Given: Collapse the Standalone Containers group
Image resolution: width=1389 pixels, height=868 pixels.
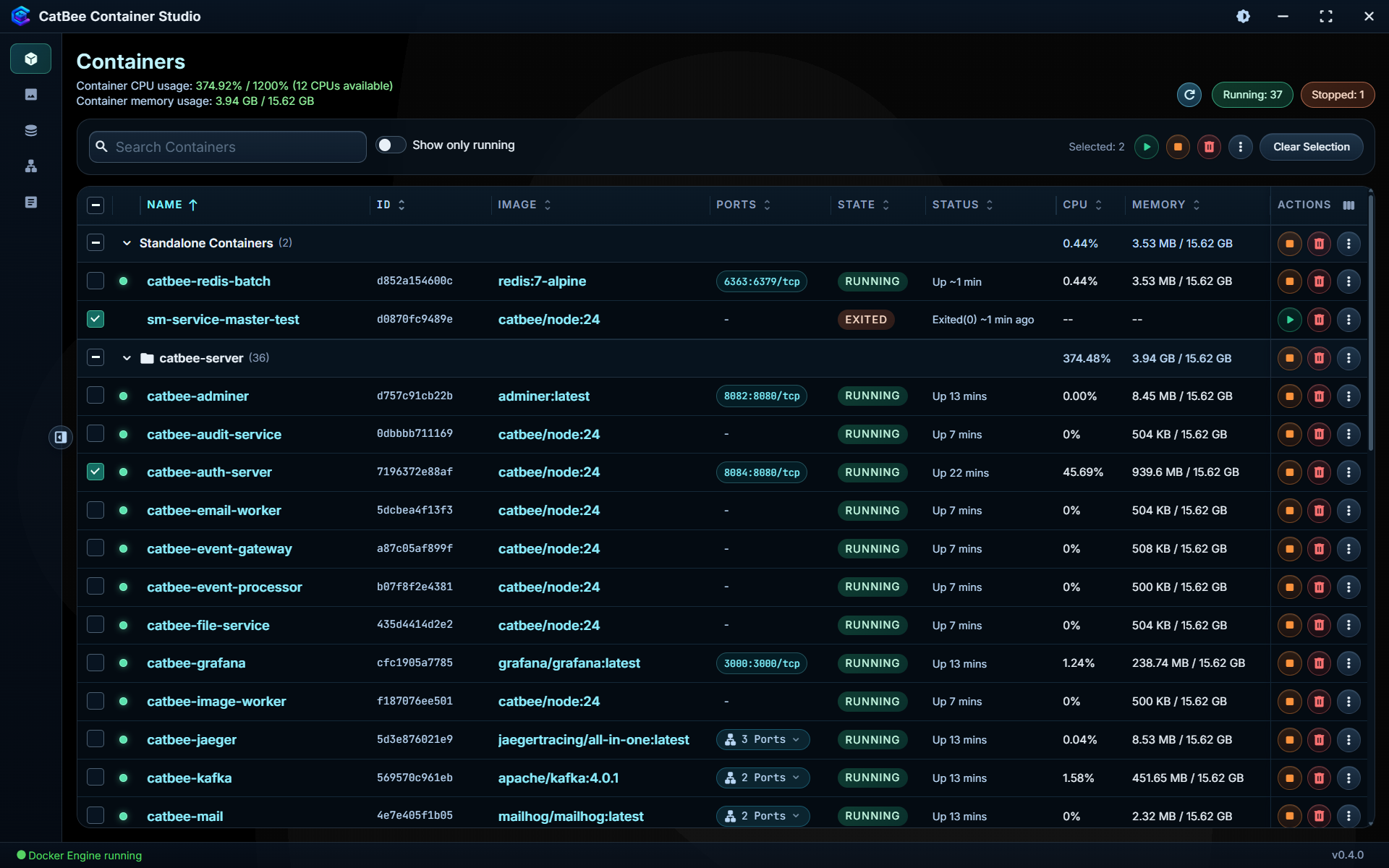Looking at the screenshot, I should [x=127, y=243].
